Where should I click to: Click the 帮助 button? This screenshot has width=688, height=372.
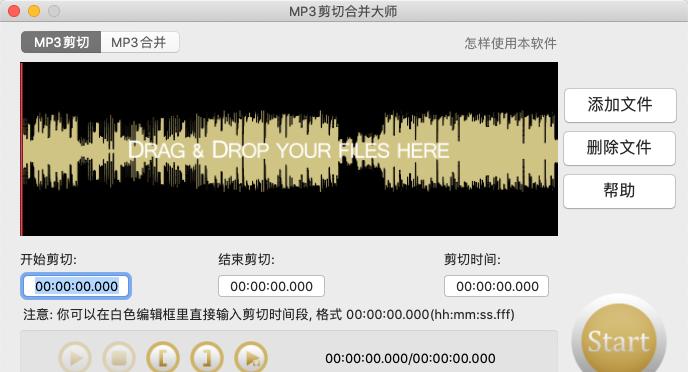[x=620, y=191]
